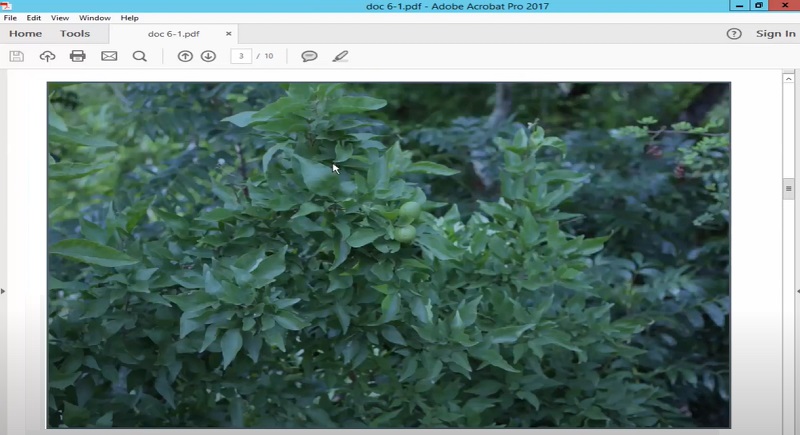Open the Find text magnifier icon
Viewport: 800px width, 435px height.
point(140,56)
